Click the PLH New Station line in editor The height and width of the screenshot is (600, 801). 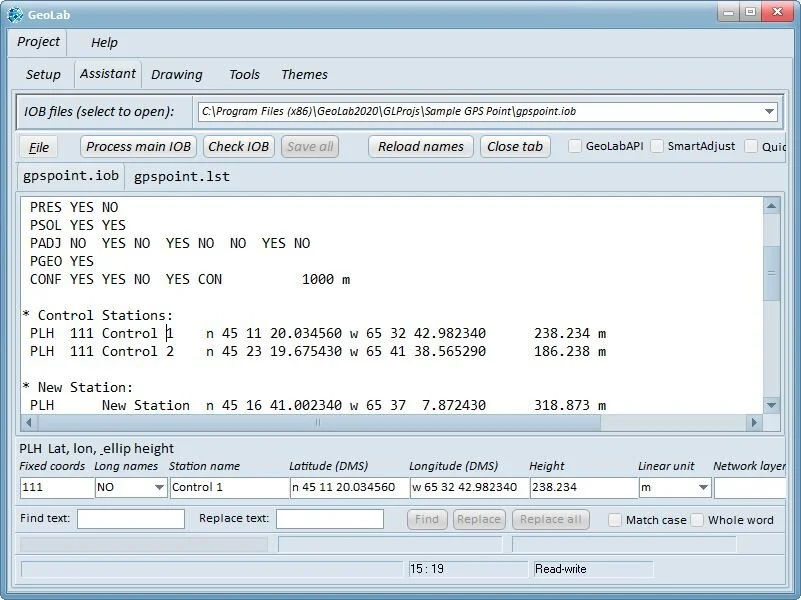click(x=318, y=405)
